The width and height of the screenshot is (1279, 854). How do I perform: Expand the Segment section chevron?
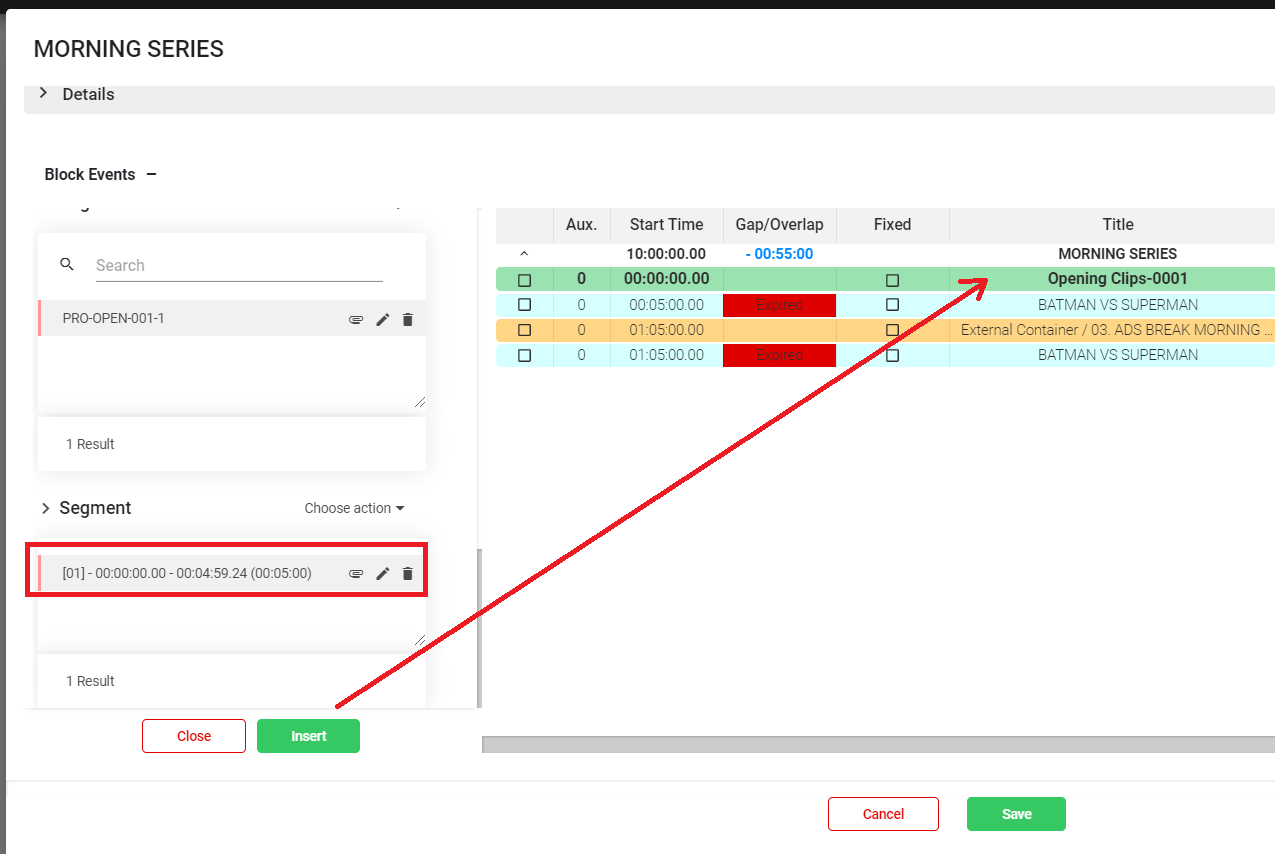[45, 508]
